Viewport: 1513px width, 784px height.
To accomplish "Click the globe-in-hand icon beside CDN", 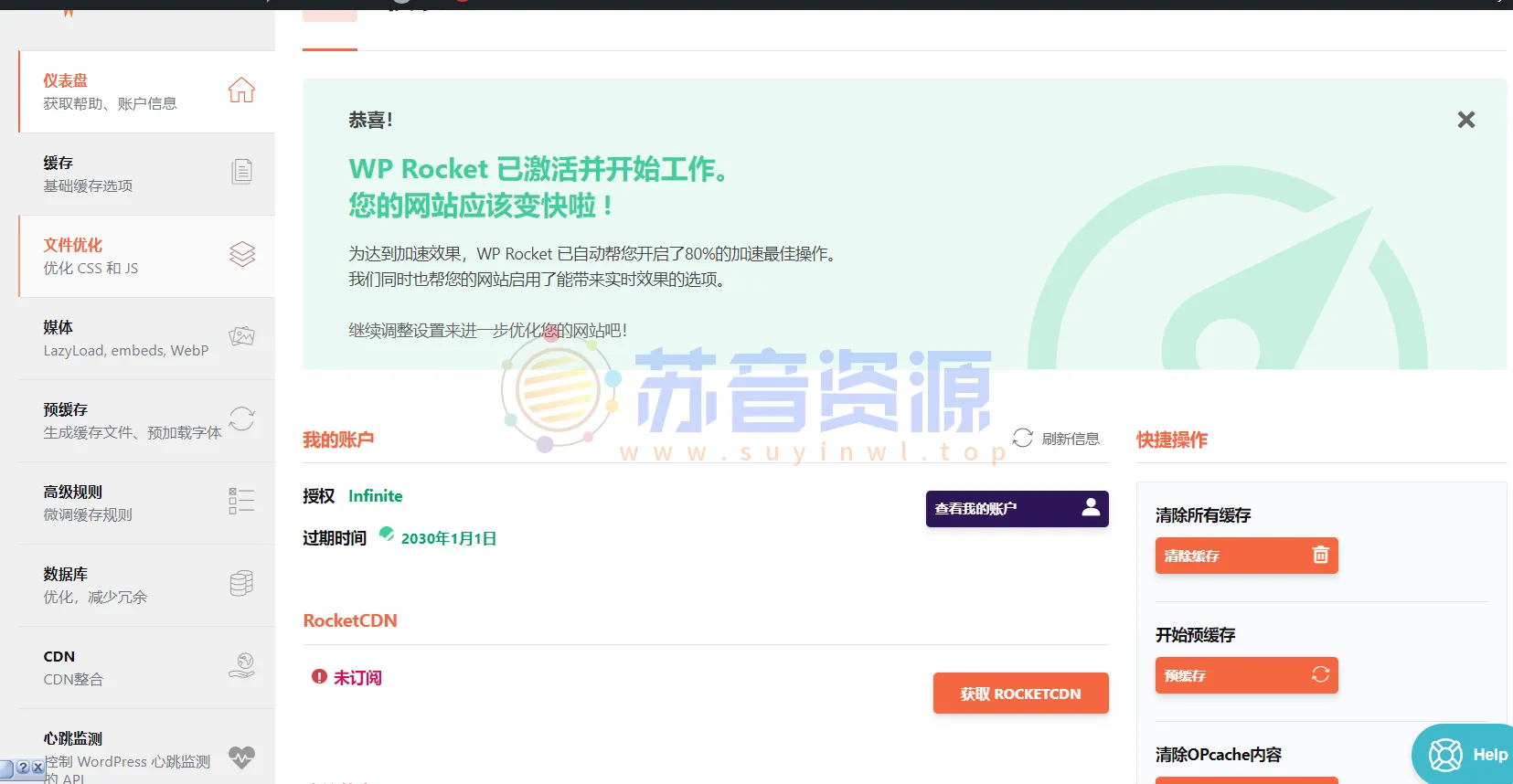I will (241, 665).
